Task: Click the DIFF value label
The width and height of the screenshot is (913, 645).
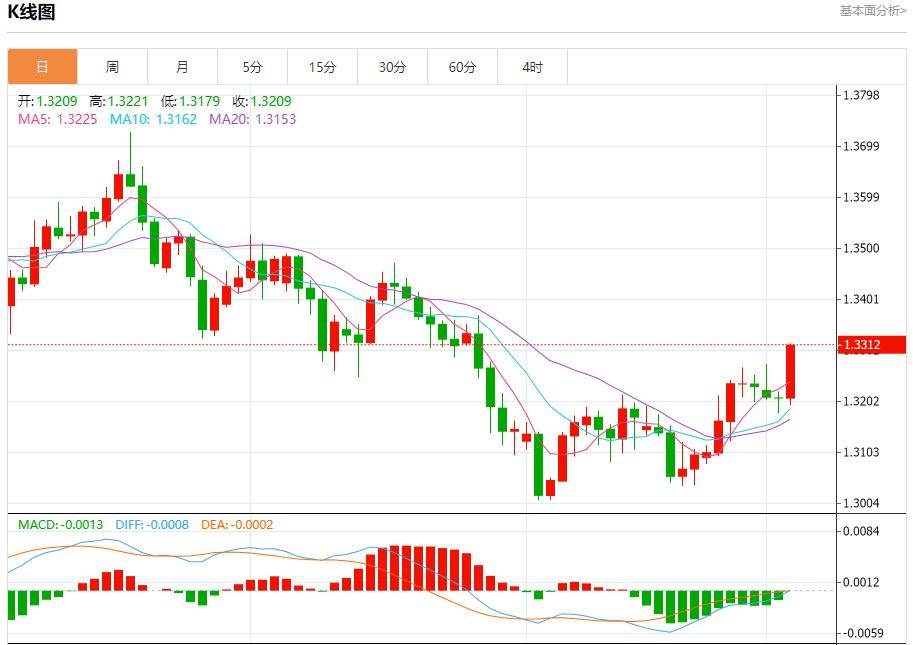Action: click(152, 524)
